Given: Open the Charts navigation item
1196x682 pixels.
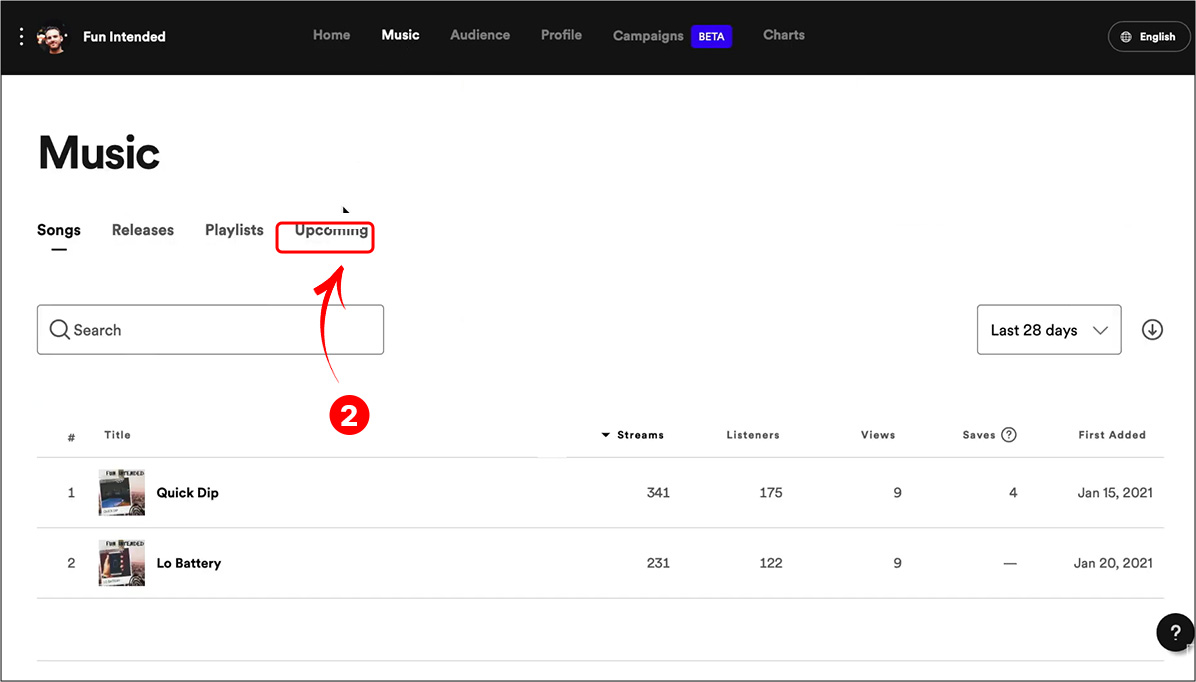Looking at the screenshot, I should point(783,35).
